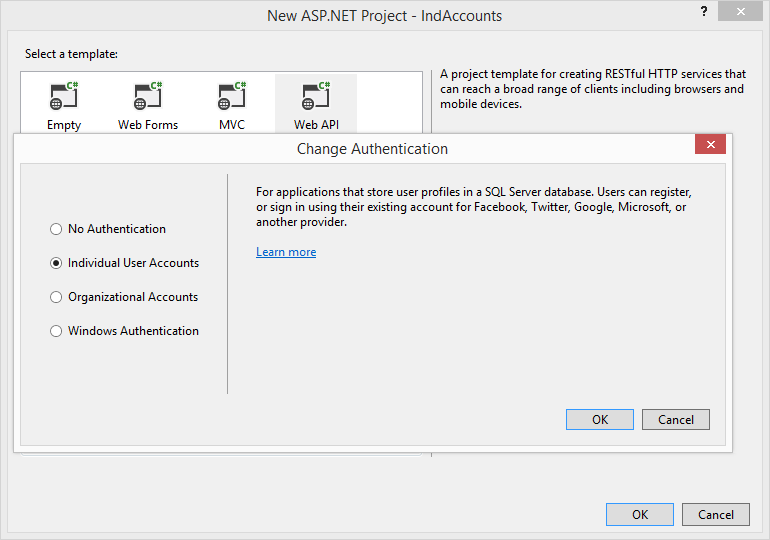Select the Empty project template icon

(63, 98)
